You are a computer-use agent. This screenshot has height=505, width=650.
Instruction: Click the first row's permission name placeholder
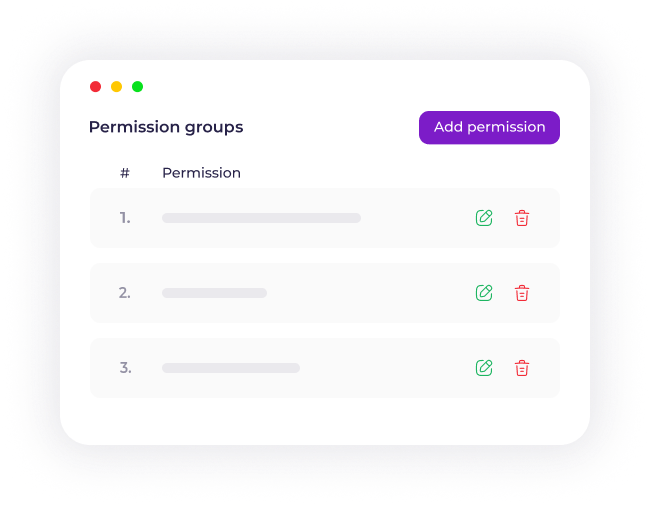click(x=261, y=218)
